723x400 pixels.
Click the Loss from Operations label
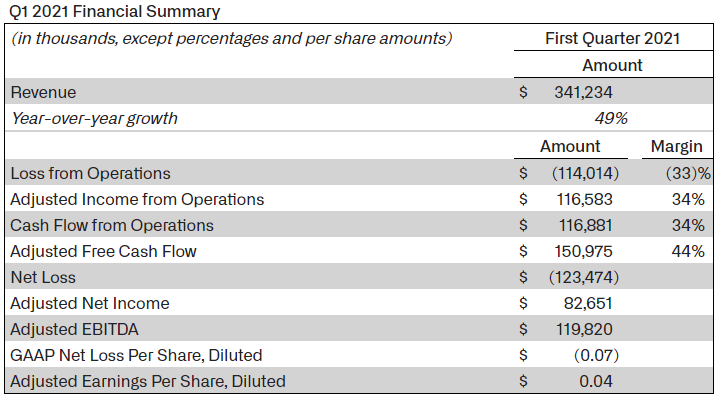pos(90,173)
